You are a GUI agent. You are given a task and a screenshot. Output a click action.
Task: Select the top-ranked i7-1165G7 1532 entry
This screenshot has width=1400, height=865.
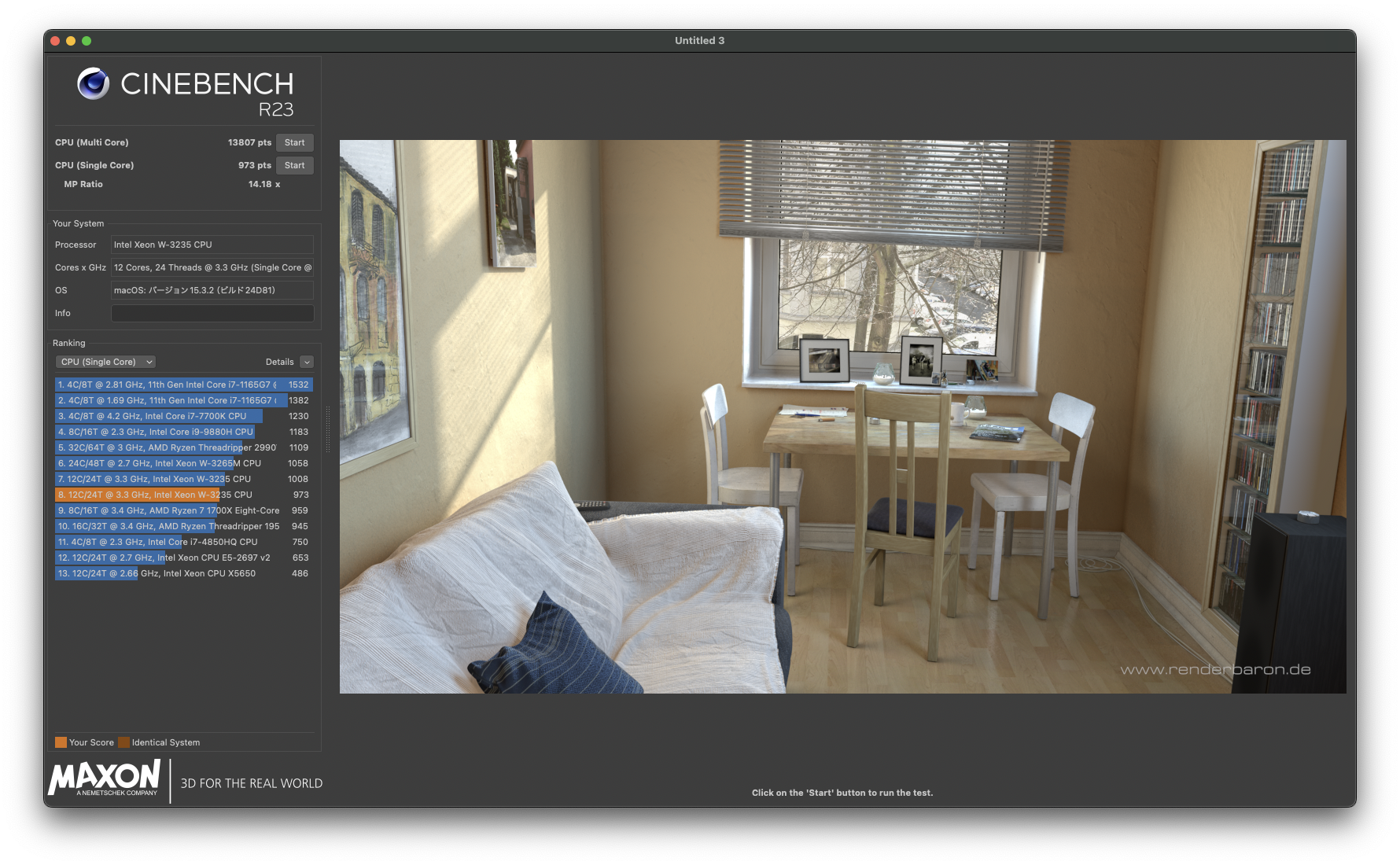coord(183,385)
